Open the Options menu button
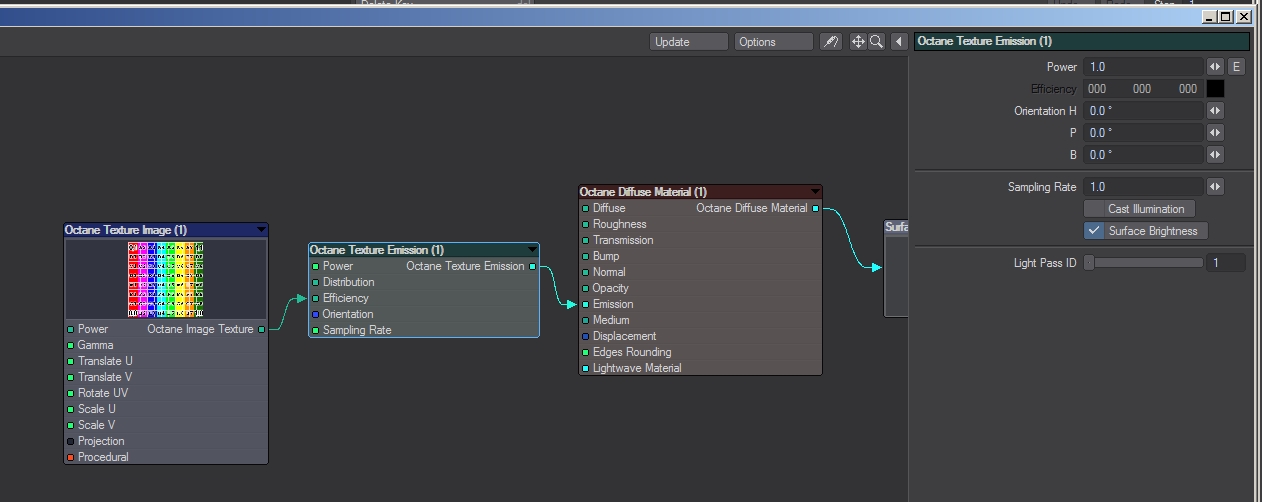This screenshot has height=502, width=1262. 774,42
